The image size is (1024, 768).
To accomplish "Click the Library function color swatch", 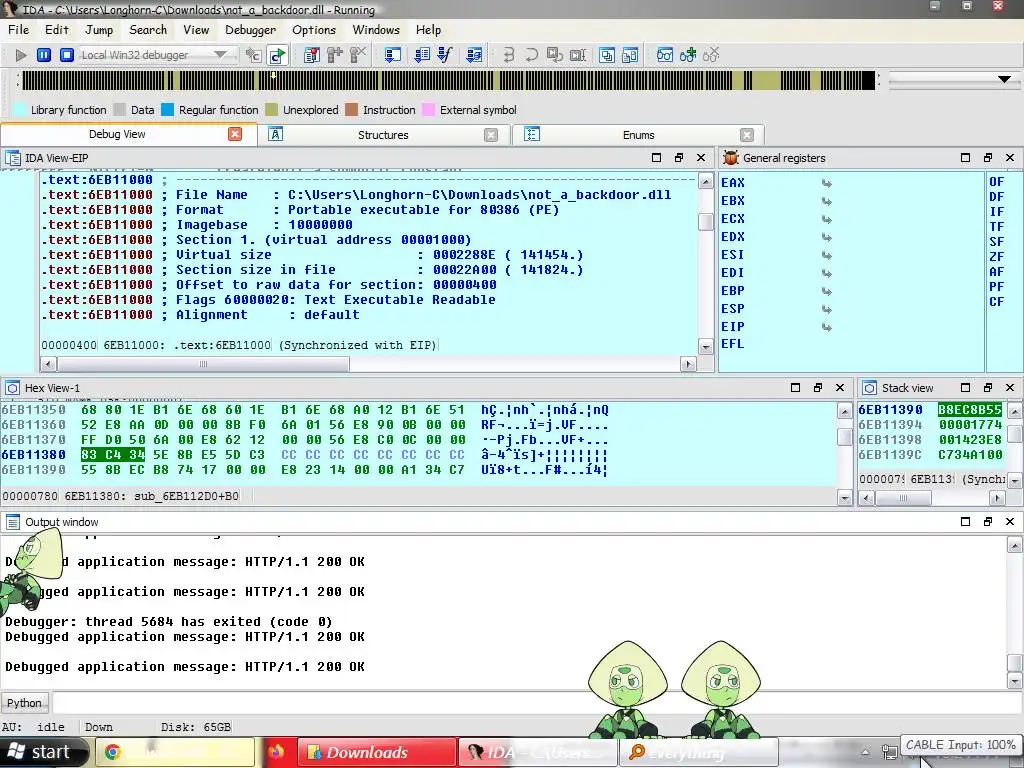I will pyautogui.click(x=20, y=110).
